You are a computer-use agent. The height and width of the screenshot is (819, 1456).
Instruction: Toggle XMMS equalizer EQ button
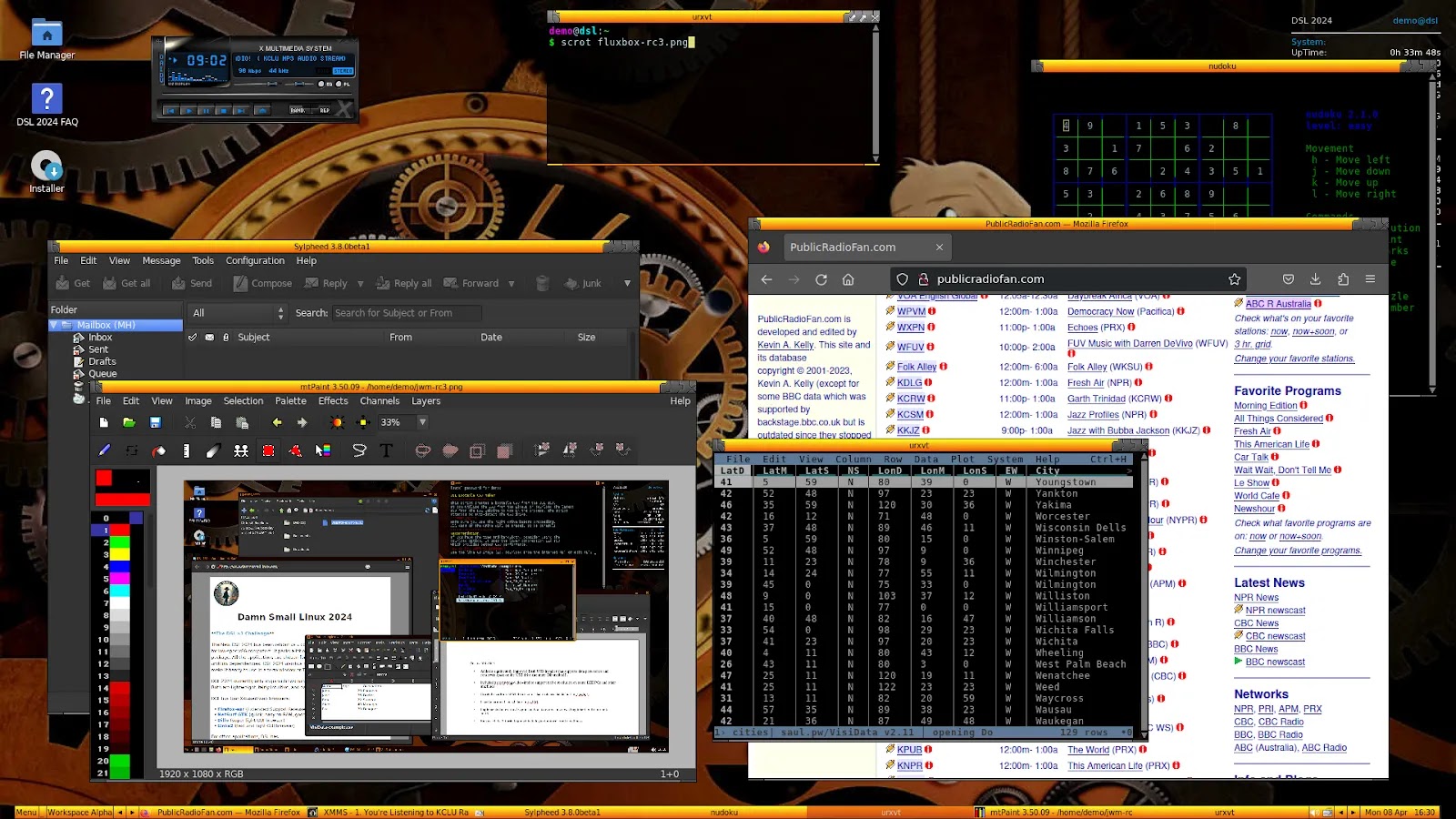click(x=326, y=84)
